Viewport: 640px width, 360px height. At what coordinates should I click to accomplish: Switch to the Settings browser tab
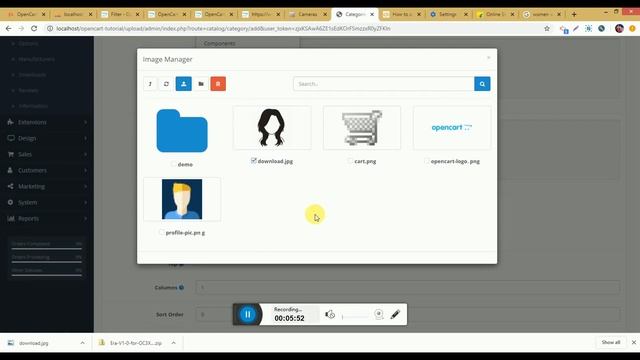pyautogui.click(x=449, y=14)
